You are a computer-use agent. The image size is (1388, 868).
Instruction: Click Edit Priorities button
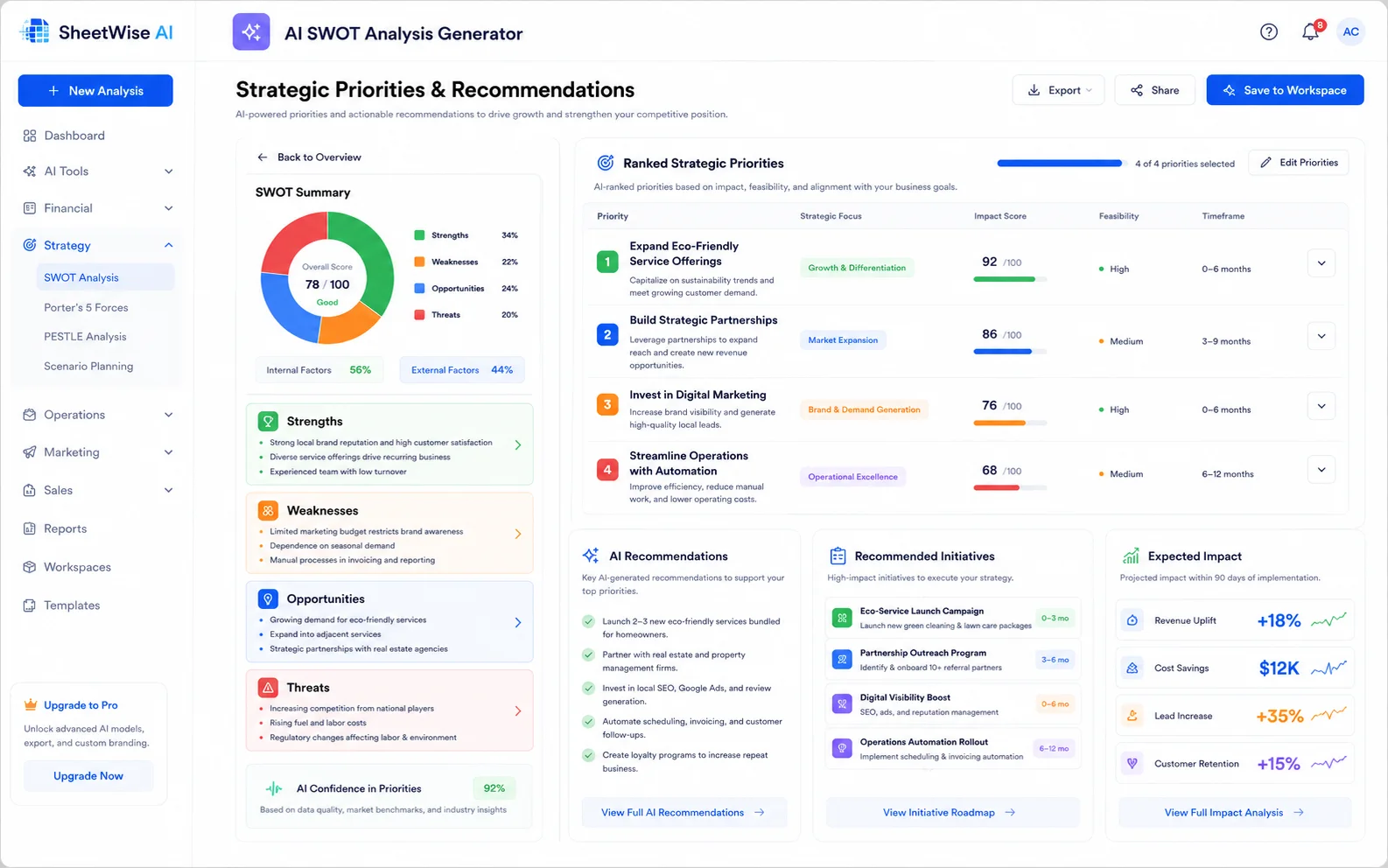(1299, 163)
